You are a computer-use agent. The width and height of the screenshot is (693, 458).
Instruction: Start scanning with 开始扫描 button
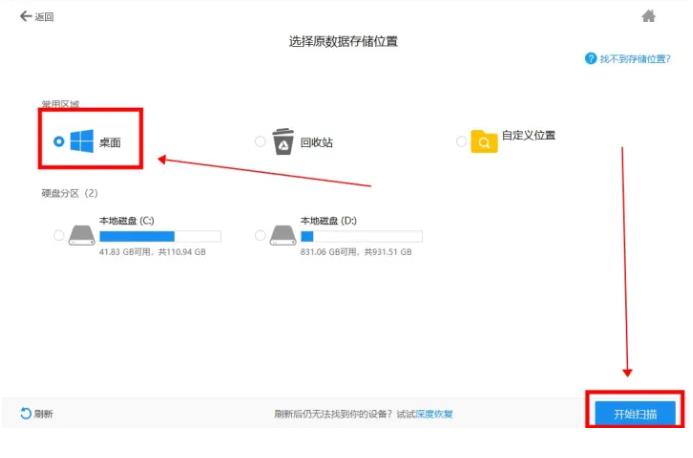[635, 414]
